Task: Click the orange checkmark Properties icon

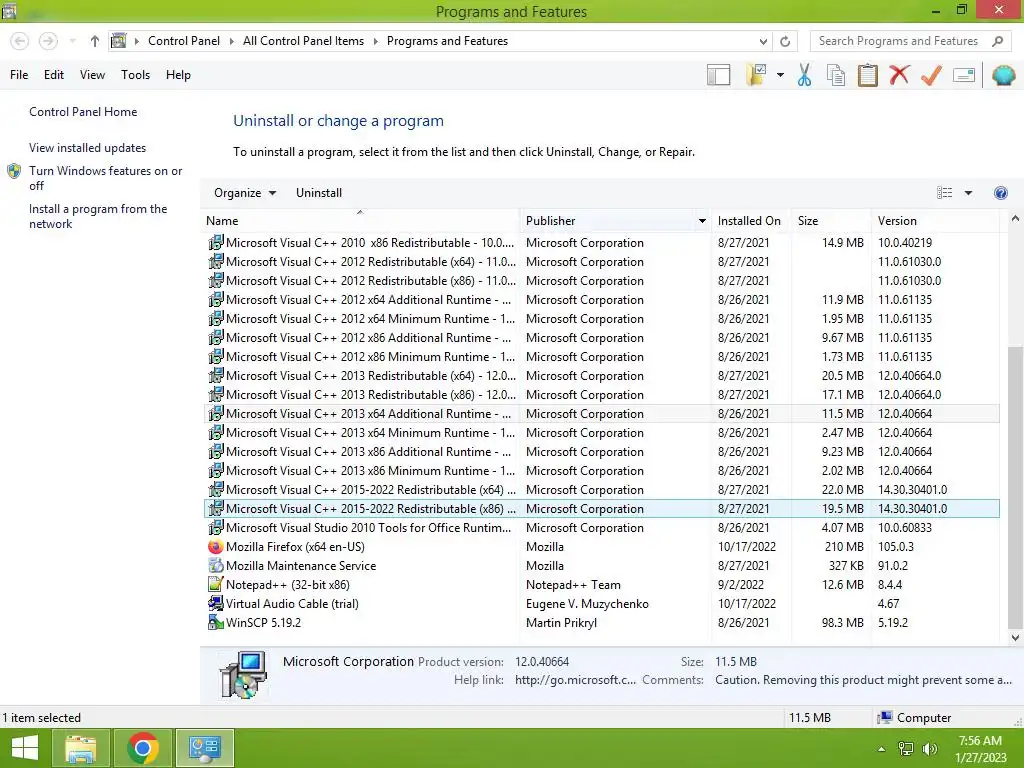Action: 931,75
